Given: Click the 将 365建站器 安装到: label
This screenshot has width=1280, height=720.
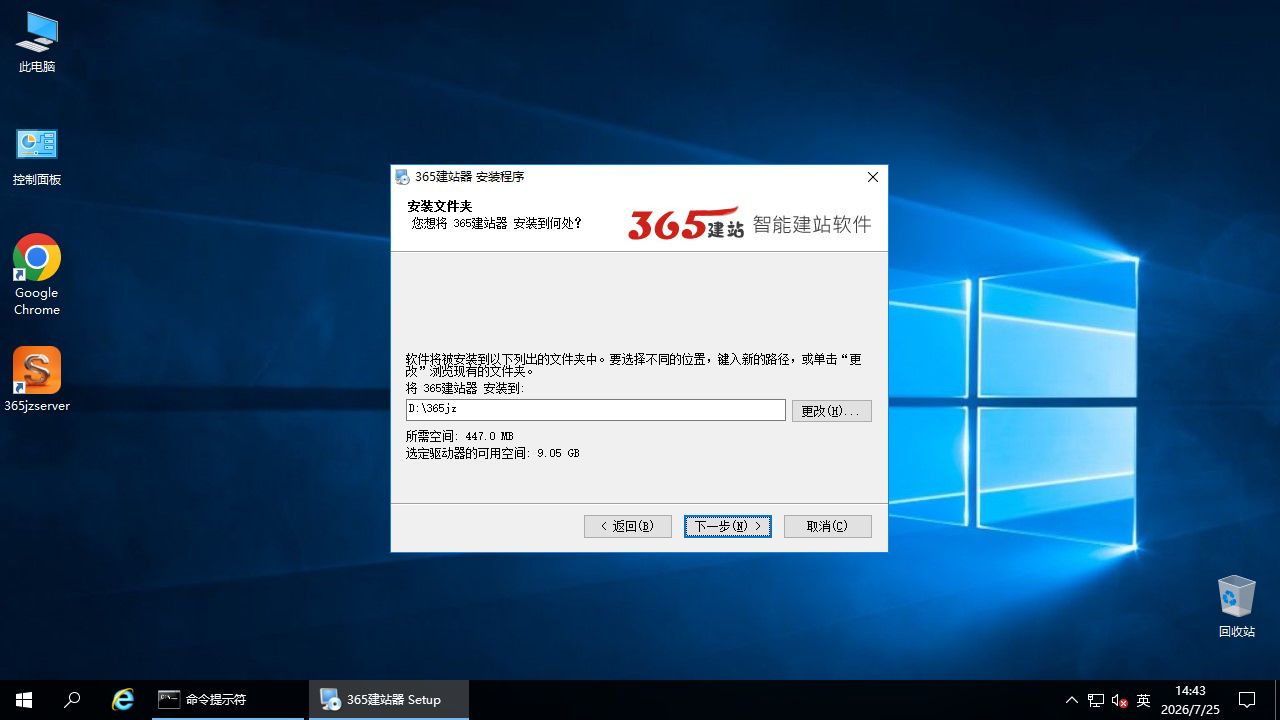Looking at the screenshot, I should (465, 388).
